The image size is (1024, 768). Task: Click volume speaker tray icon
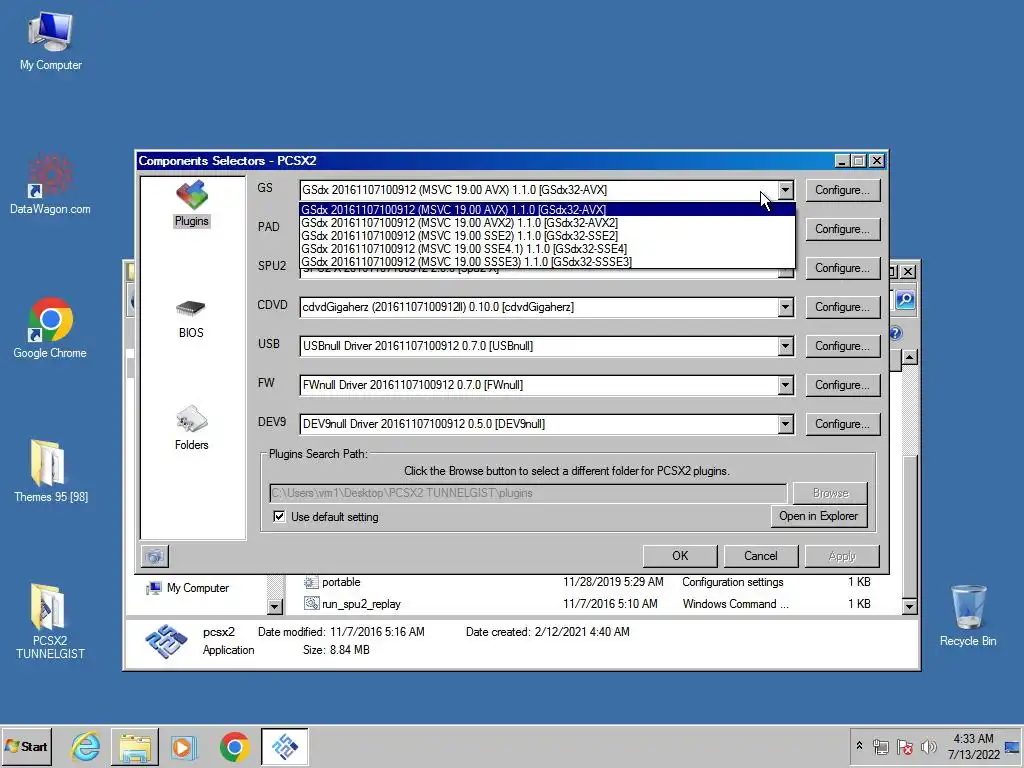928,746
